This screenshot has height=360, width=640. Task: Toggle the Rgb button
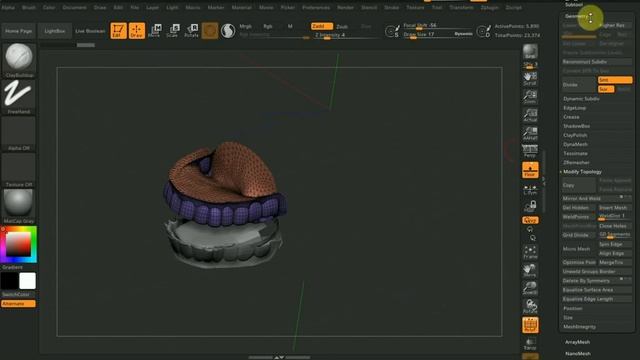point(268,27)
